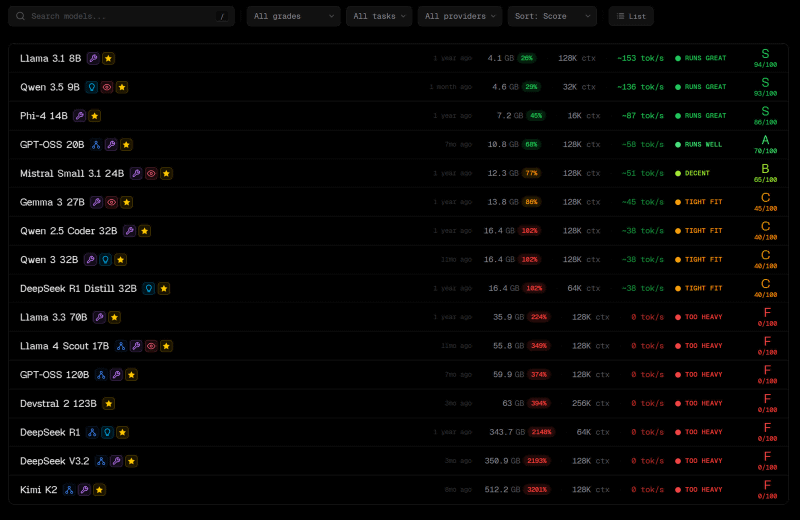Screen dimensions: 800x520
Task: Click the wrench icon beside Llama 3.1 8B
Action: 93,58
